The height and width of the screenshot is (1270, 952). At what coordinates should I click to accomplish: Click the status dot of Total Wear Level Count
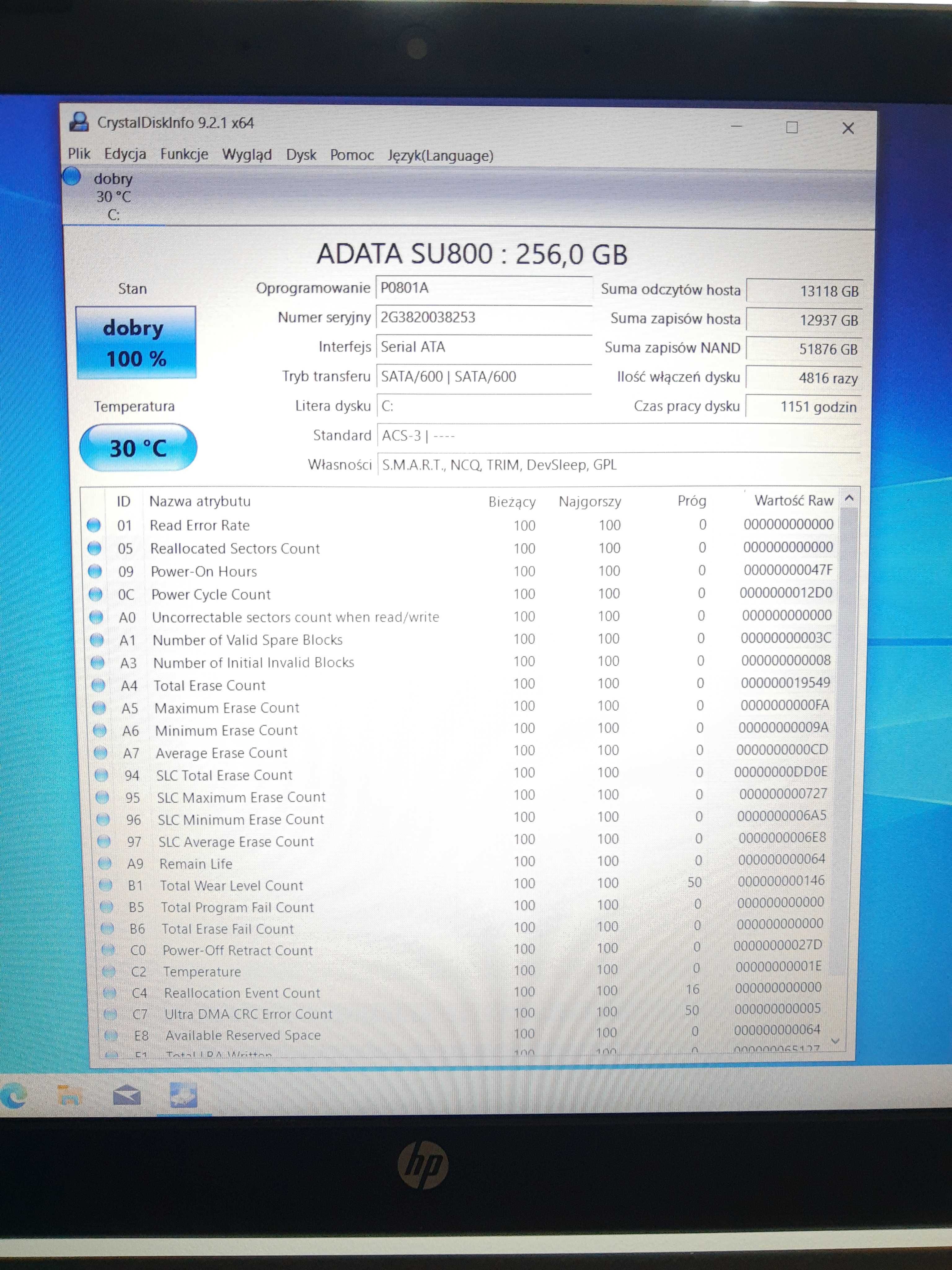106,885
